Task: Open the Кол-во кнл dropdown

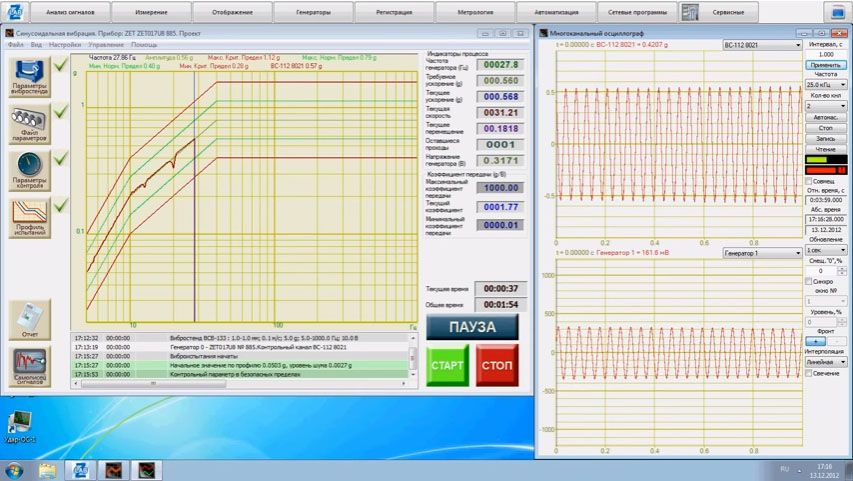Action: coord(826,106)
